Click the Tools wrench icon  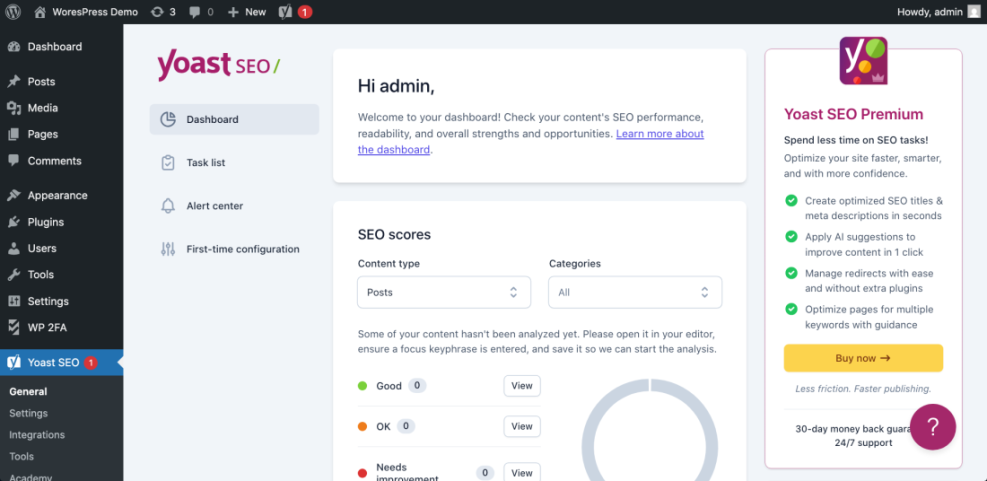[14, 274]
